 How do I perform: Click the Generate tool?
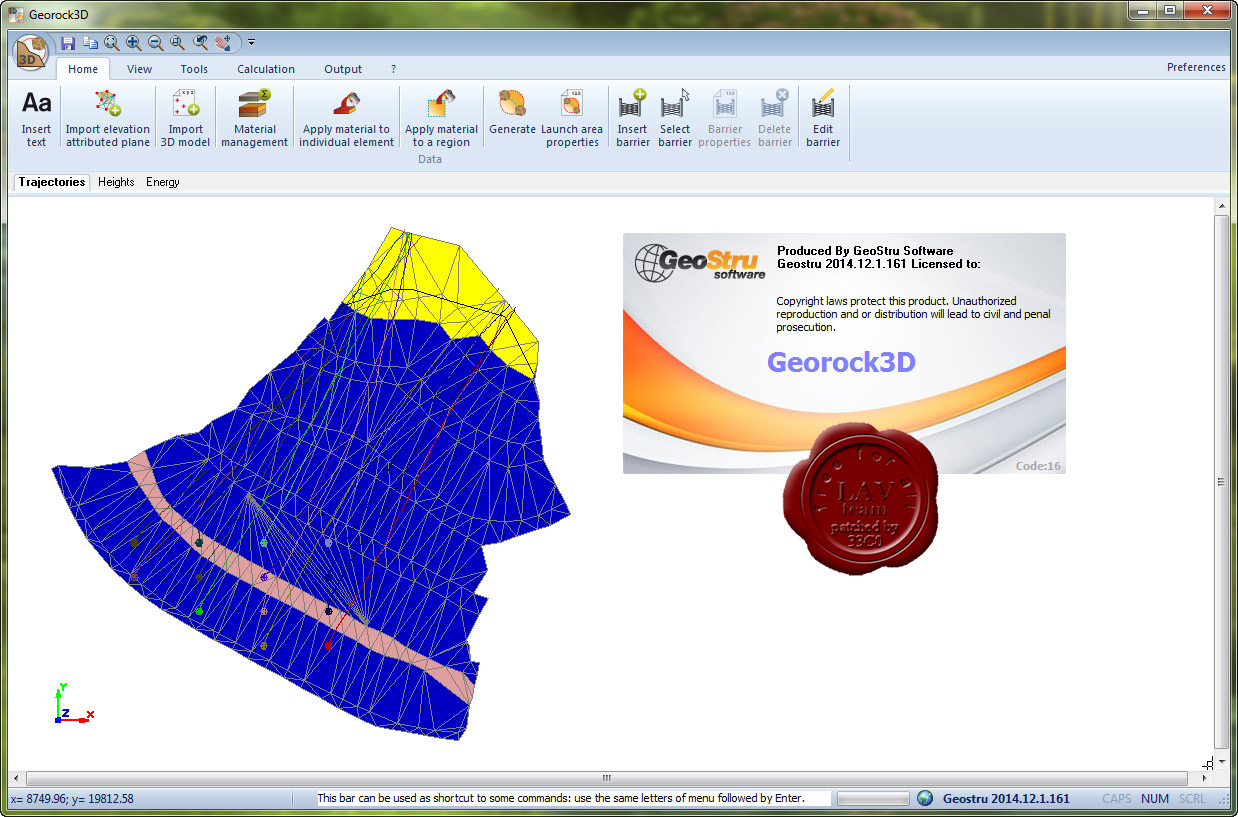coord(513,112)
